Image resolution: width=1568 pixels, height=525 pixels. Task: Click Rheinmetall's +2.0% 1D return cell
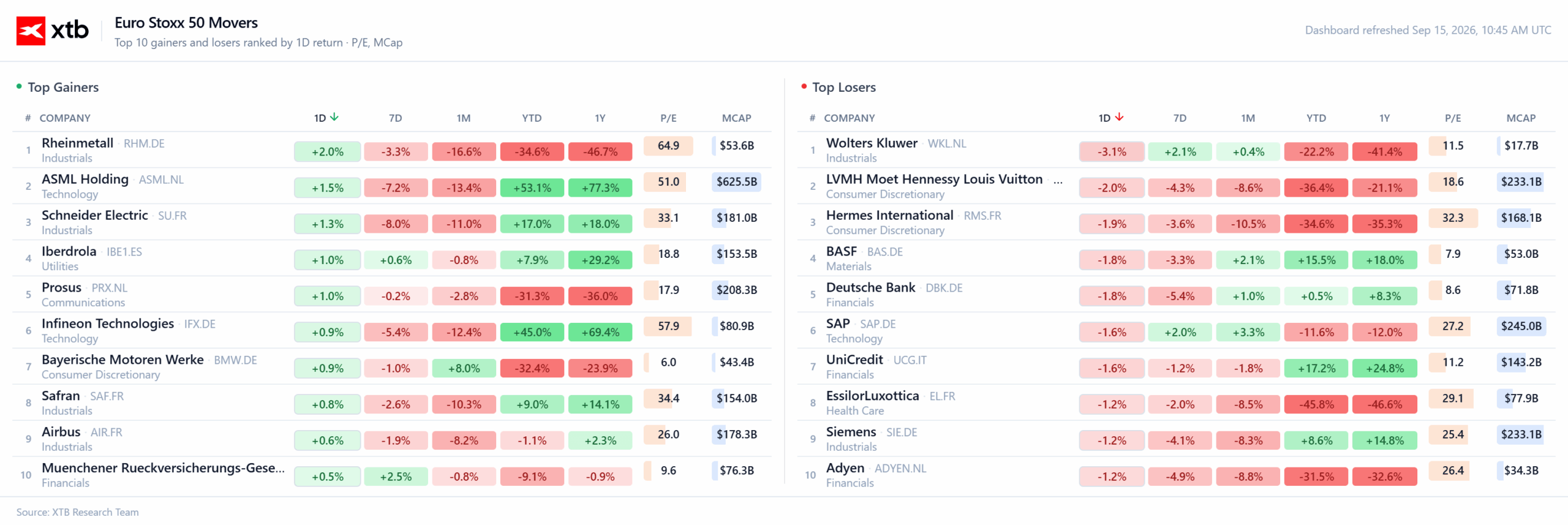coord(328,151)
